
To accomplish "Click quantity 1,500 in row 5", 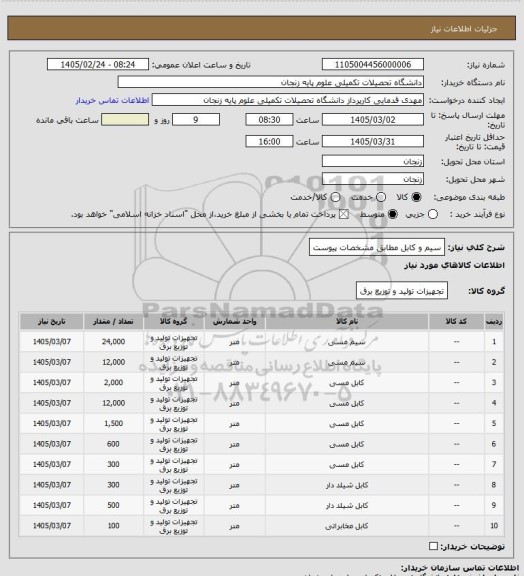I will click(113, 424).
